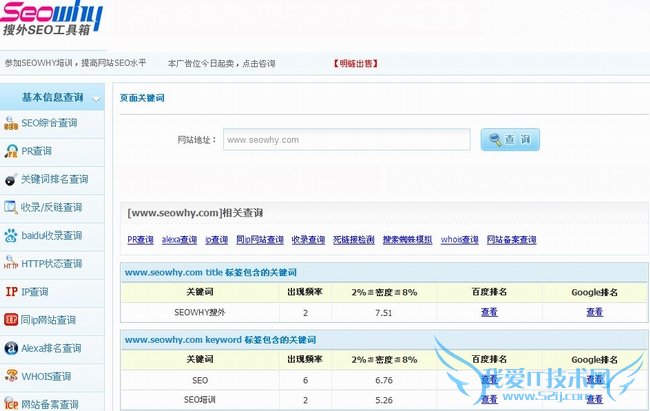Open 网站备案查询 in sidebar

pos(52,402)
